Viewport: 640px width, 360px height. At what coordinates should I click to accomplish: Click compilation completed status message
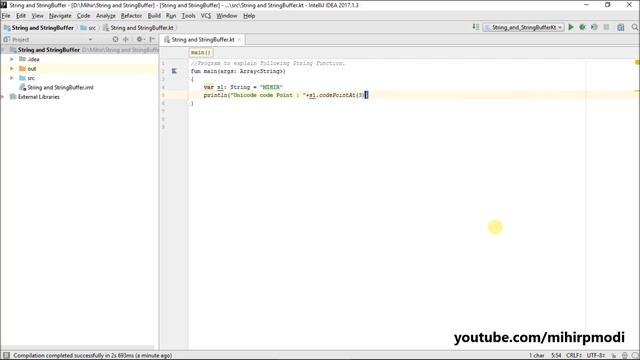tap(92, 356)
